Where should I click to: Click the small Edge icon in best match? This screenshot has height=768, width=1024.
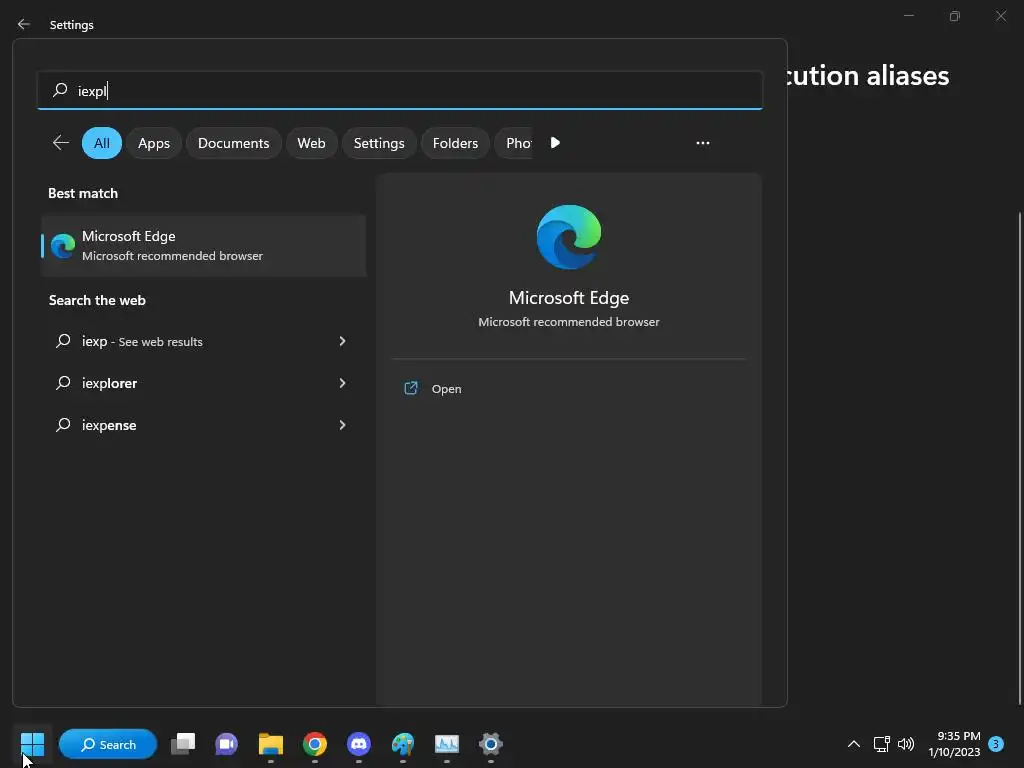coord(63,246)
